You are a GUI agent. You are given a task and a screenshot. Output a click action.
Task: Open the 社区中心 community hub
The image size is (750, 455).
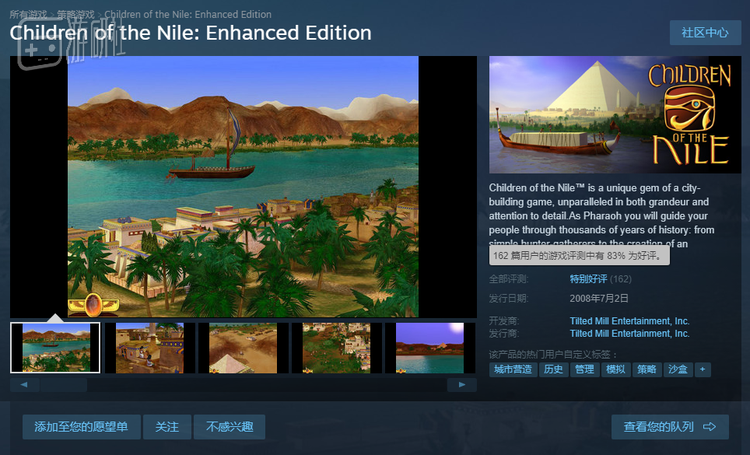[x=705, y=33]
